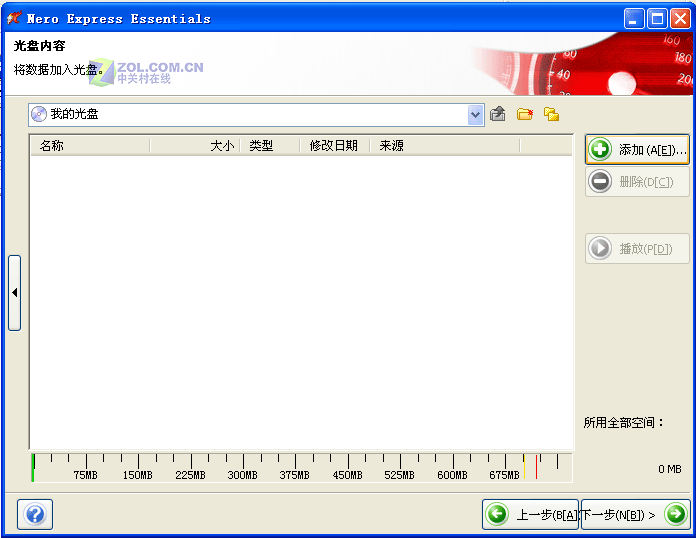The width and height of the screenshot is (696, 538).
Task: Click the go up one folder icon
Action: pyautogui.click(x=498, y=114)
